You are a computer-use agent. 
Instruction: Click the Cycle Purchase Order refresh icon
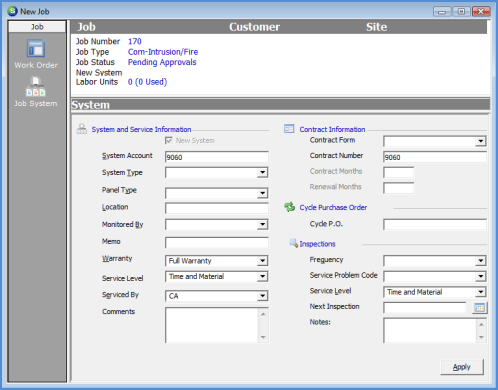pyautogui.click(x=290, y=207)
